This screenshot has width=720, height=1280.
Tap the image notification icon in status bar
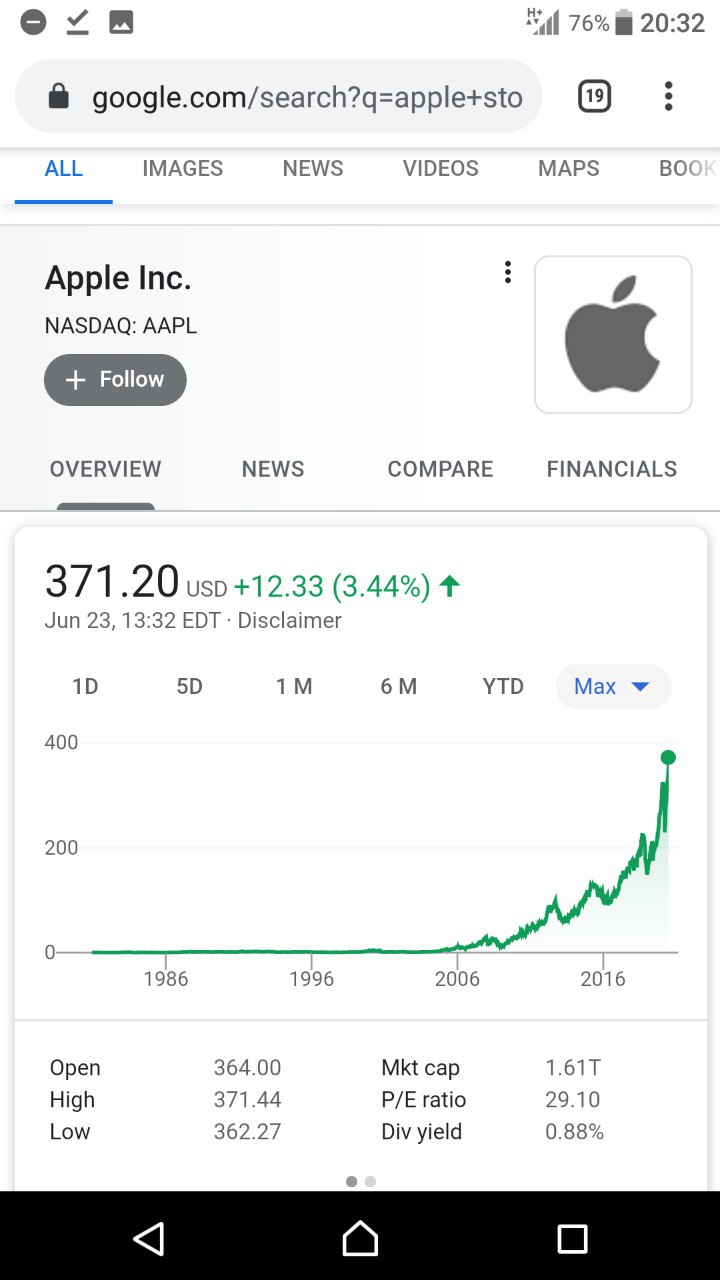121,22
